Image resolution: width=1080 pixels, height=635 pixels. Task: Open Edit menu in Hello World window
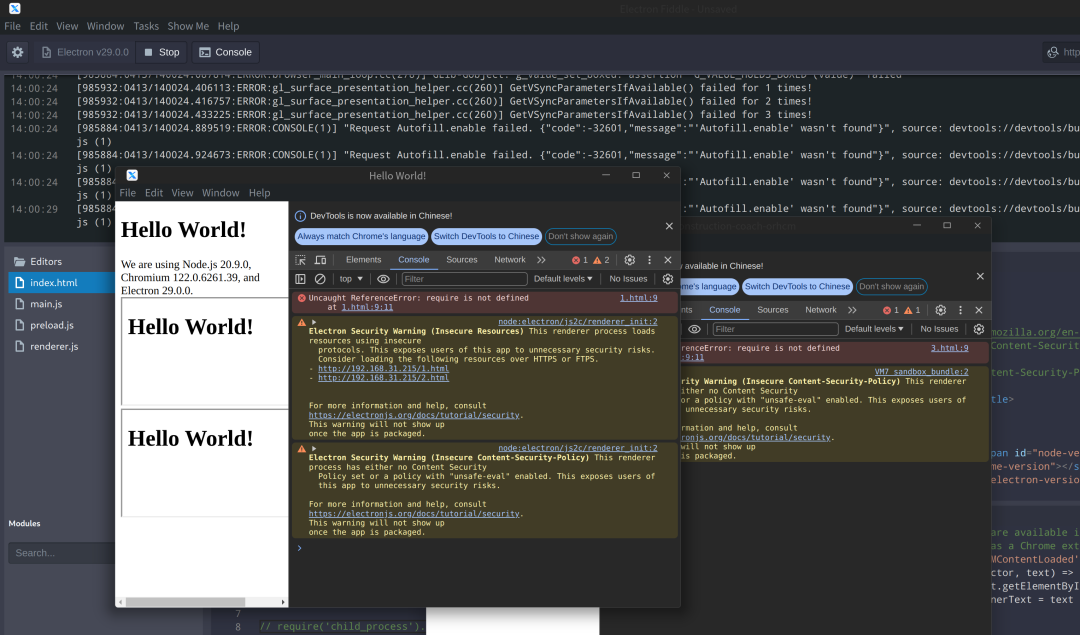pos(154,193)
